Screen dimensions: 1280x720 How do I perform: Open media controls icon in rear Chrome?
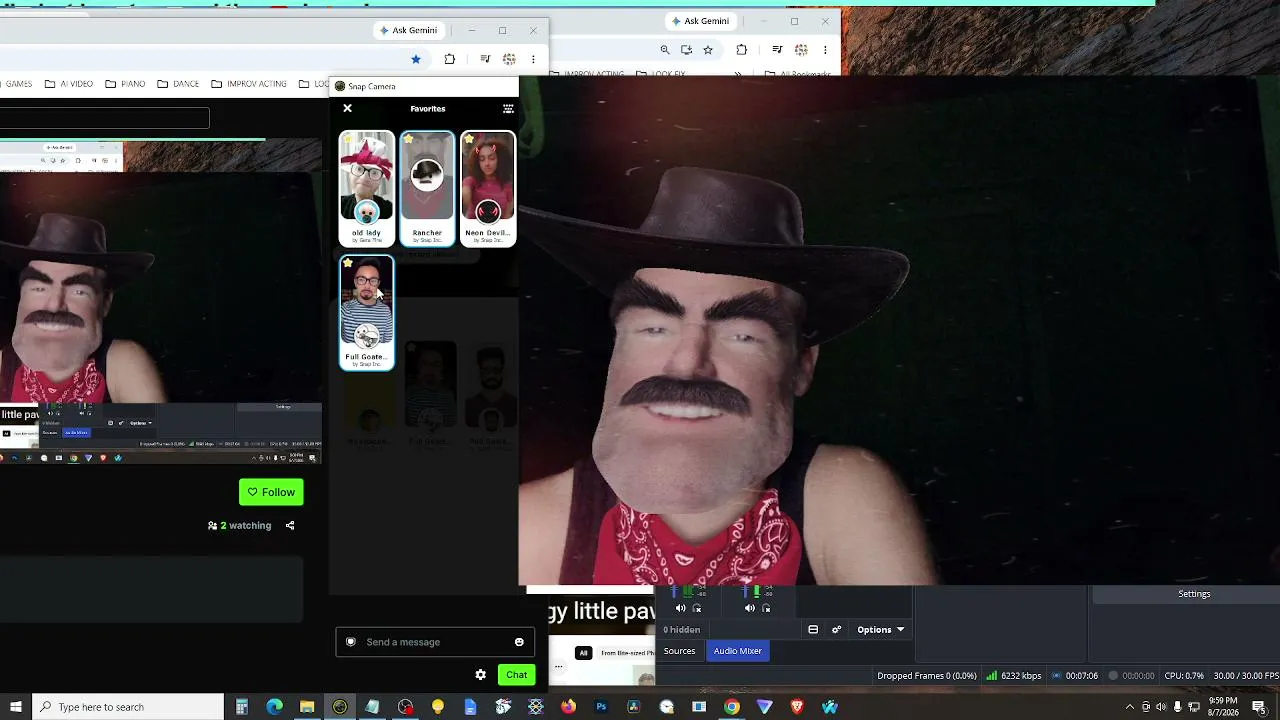777,50
